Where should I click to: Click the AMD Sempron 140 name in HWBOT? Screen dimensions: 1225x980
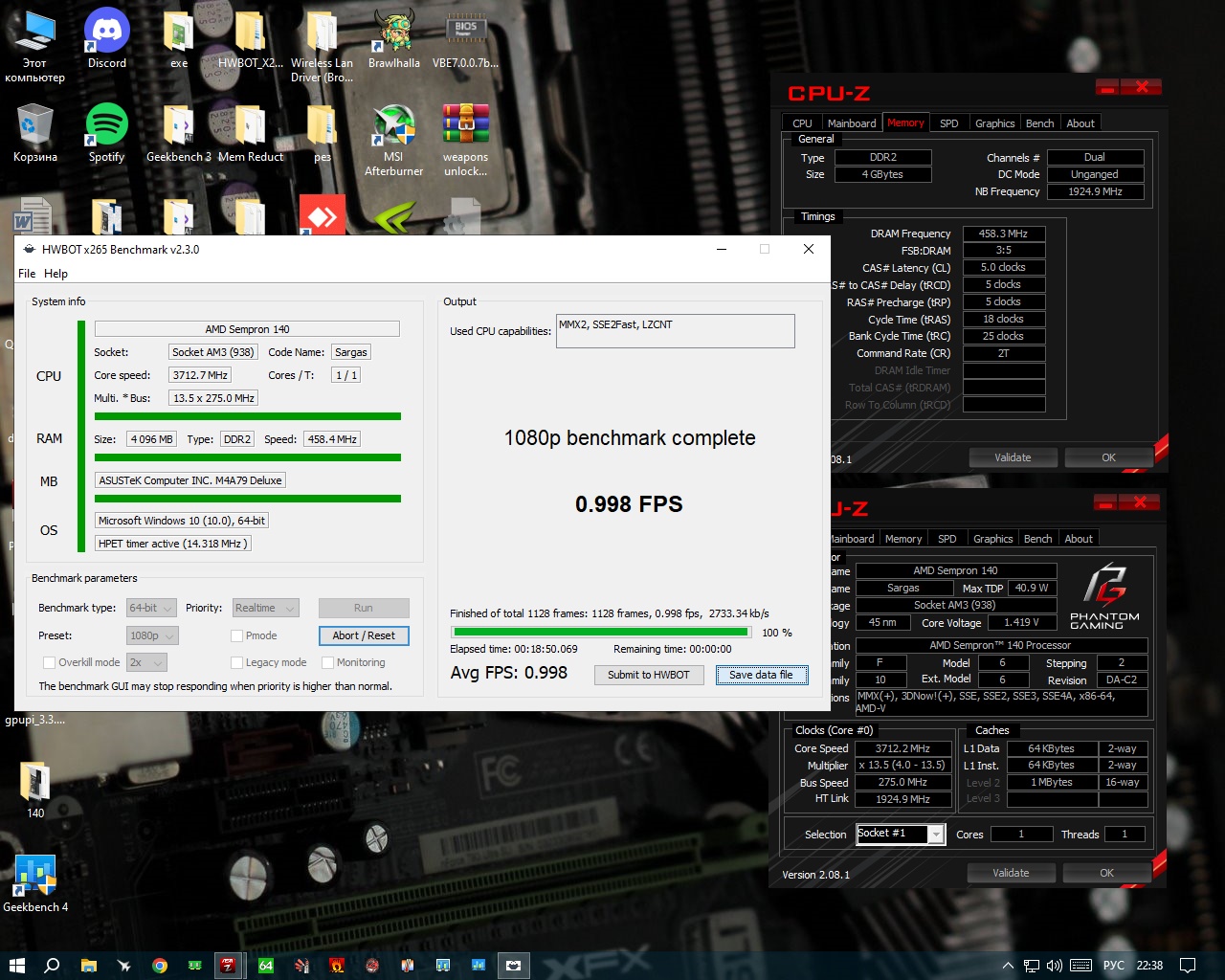[x=247, y=329]
